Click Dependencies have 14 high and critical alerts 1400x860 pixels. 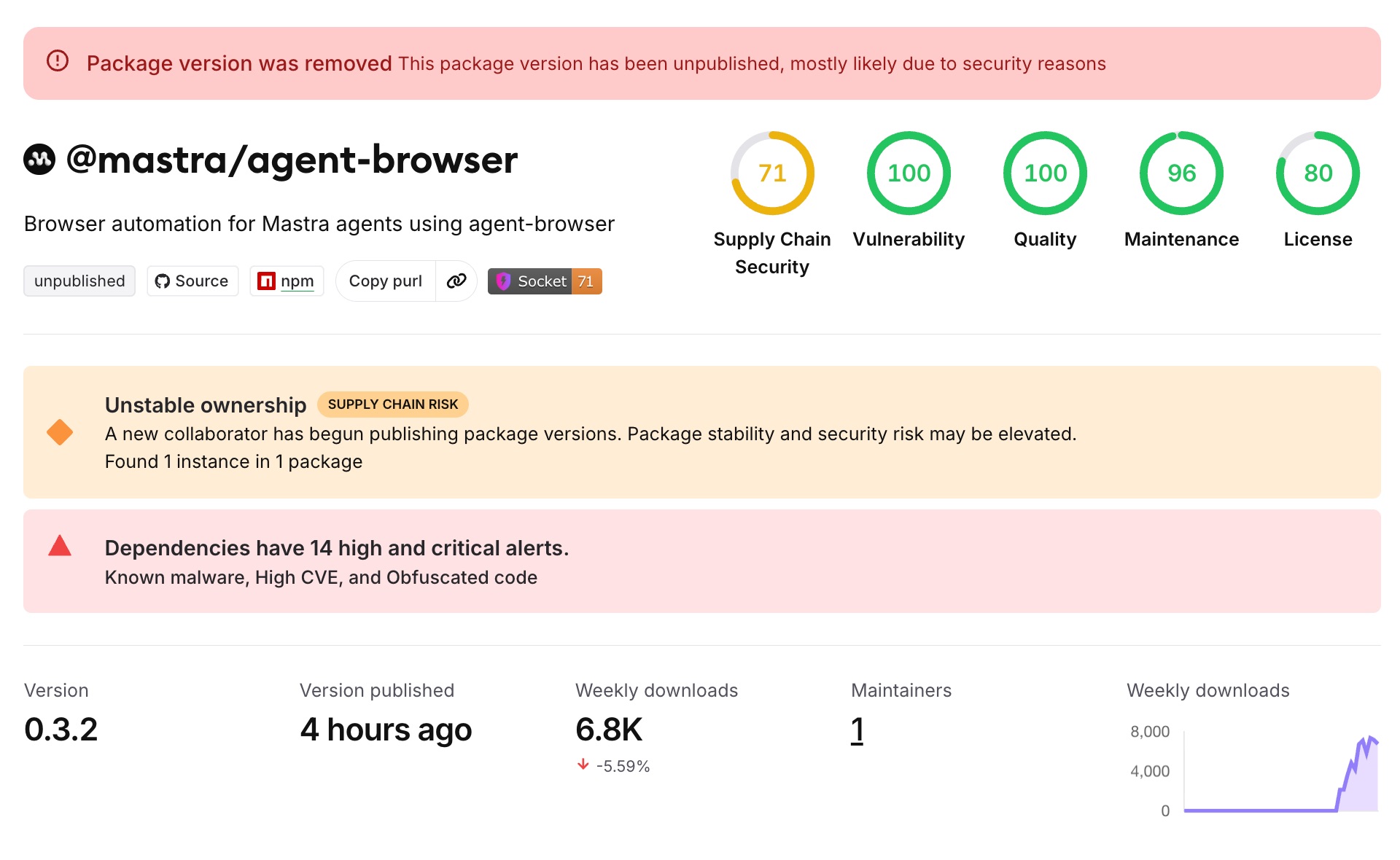337,548
